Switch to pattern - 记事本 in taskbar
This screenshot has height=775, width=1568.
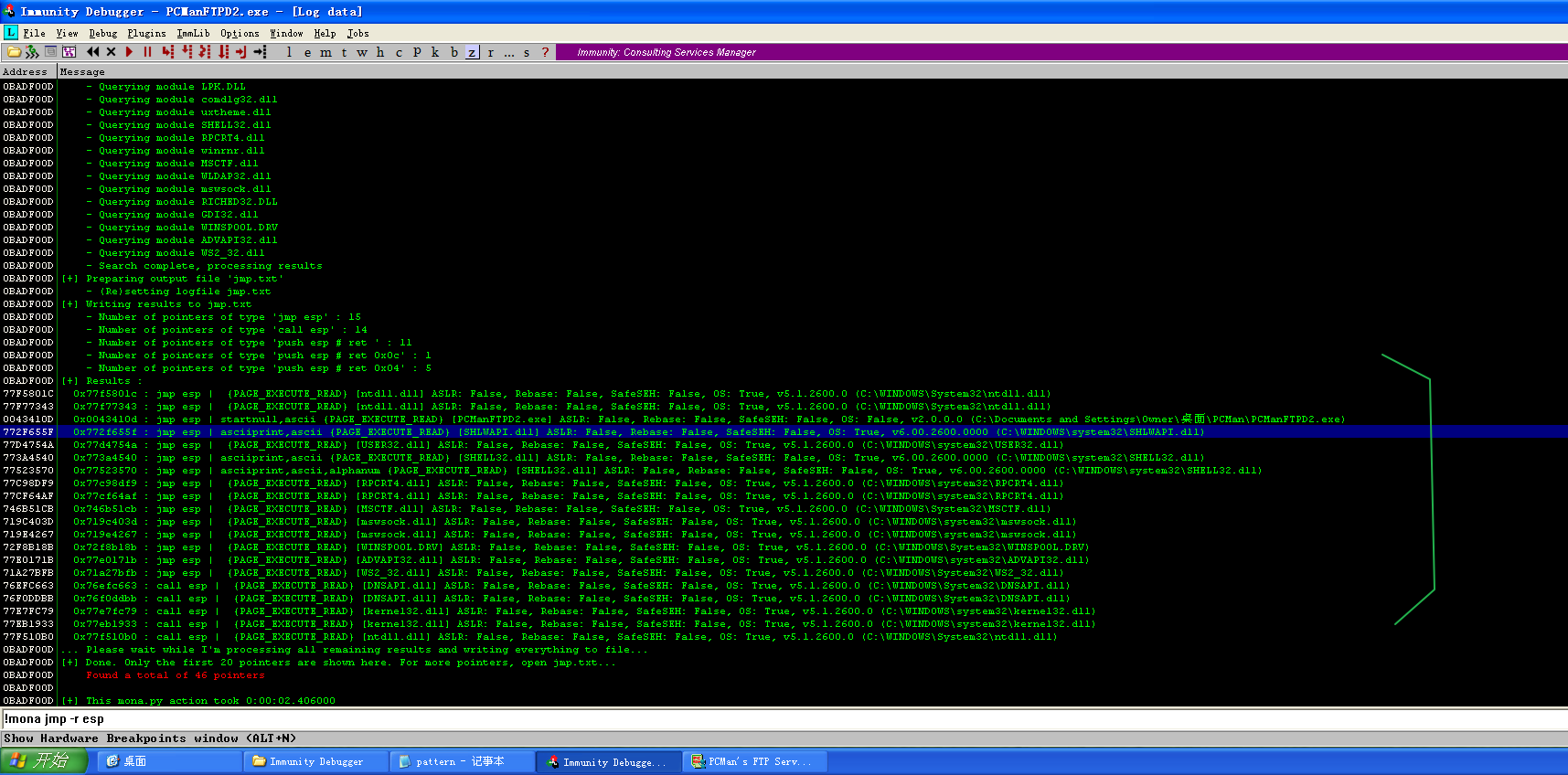tap(462, 761)
